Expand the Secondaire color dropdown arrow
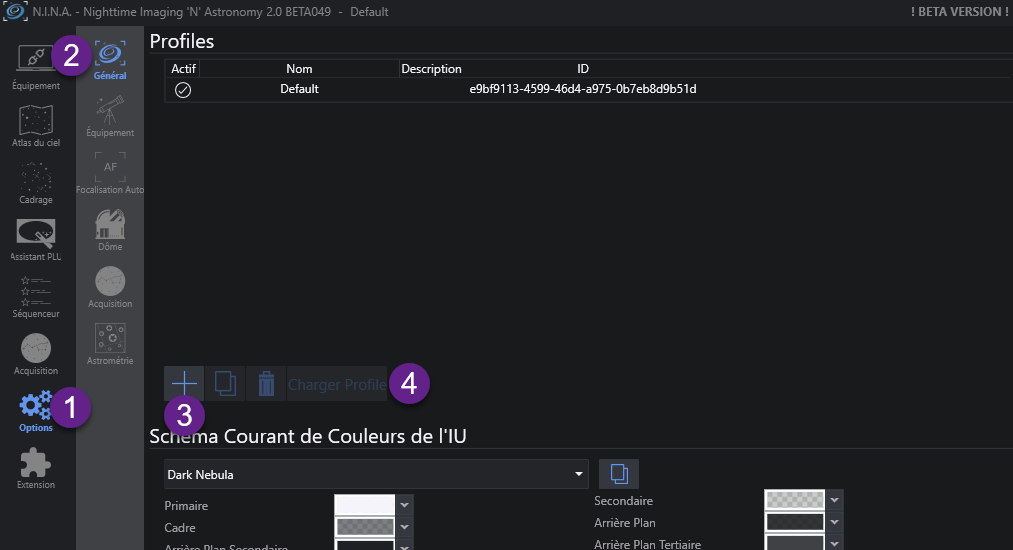This screenshot has width=1013, height=550. 835,500
